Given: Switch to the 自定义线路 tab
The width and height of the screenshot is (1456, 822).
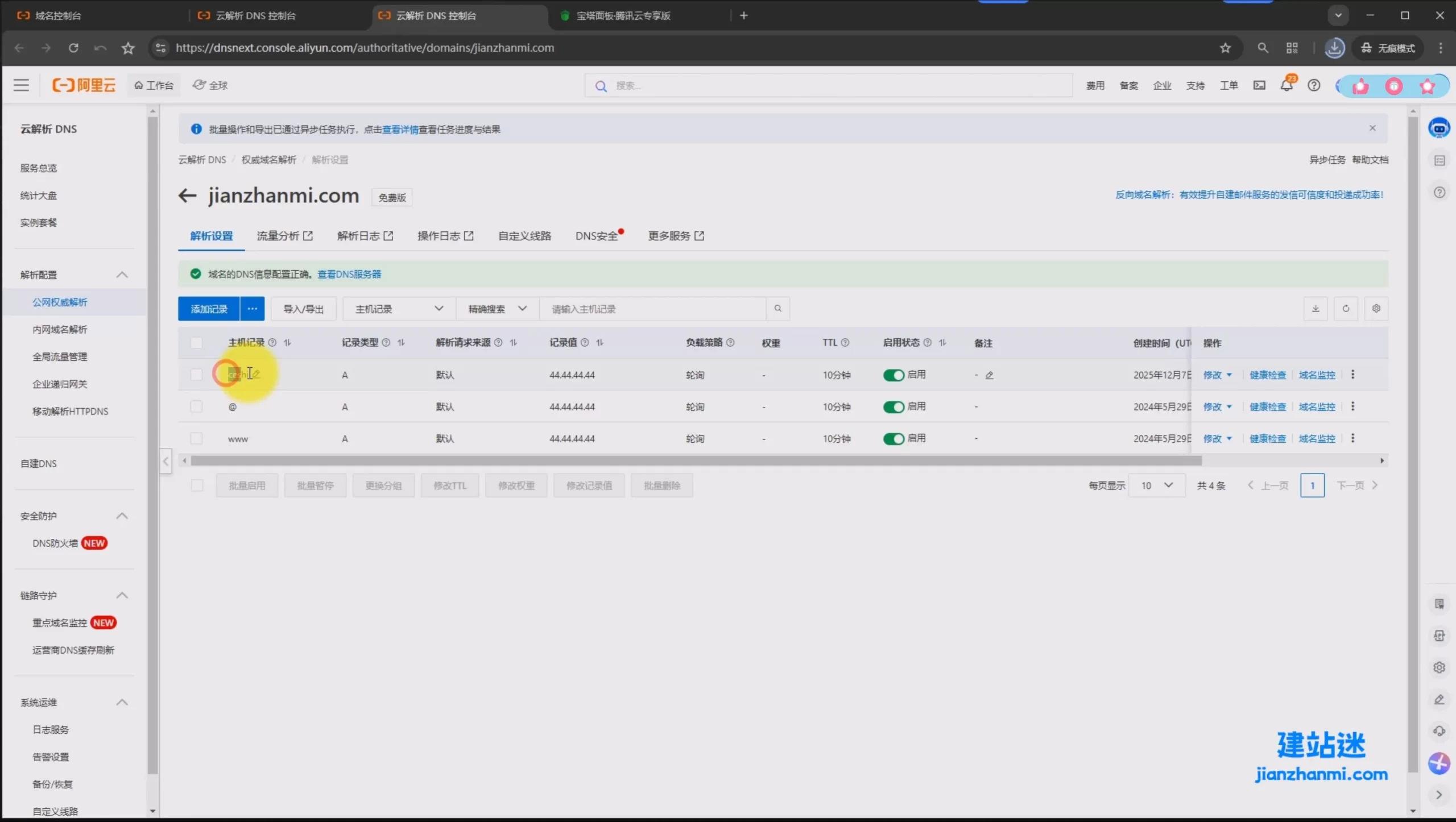Looking at the screenshot, I should [x=524, y=236].
